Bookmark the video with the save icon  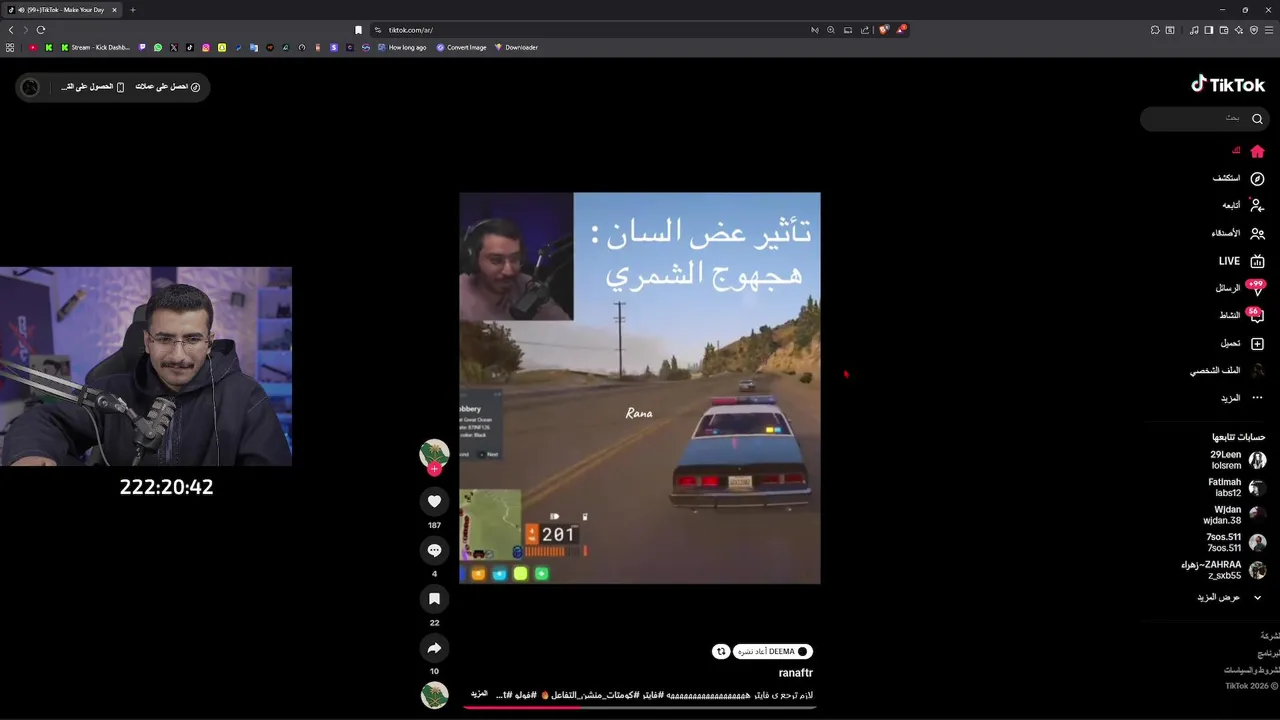[434, 599]
